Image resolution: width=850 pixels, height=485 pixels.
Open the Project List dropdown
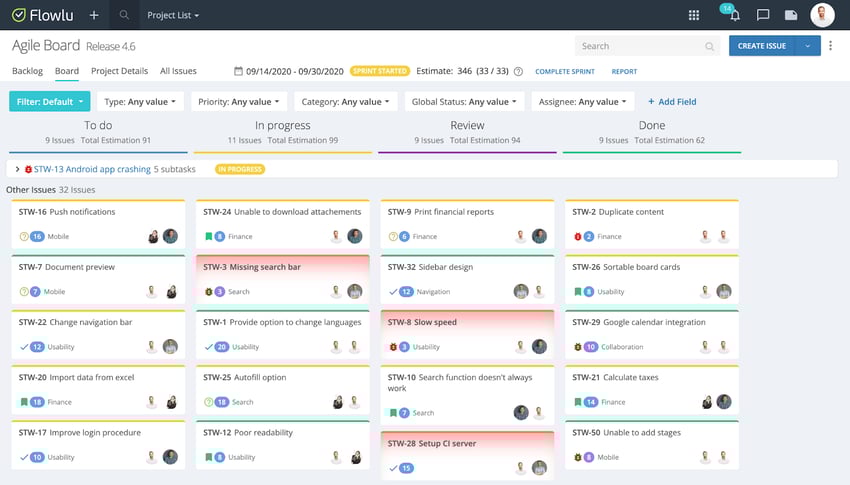(173, 15)
